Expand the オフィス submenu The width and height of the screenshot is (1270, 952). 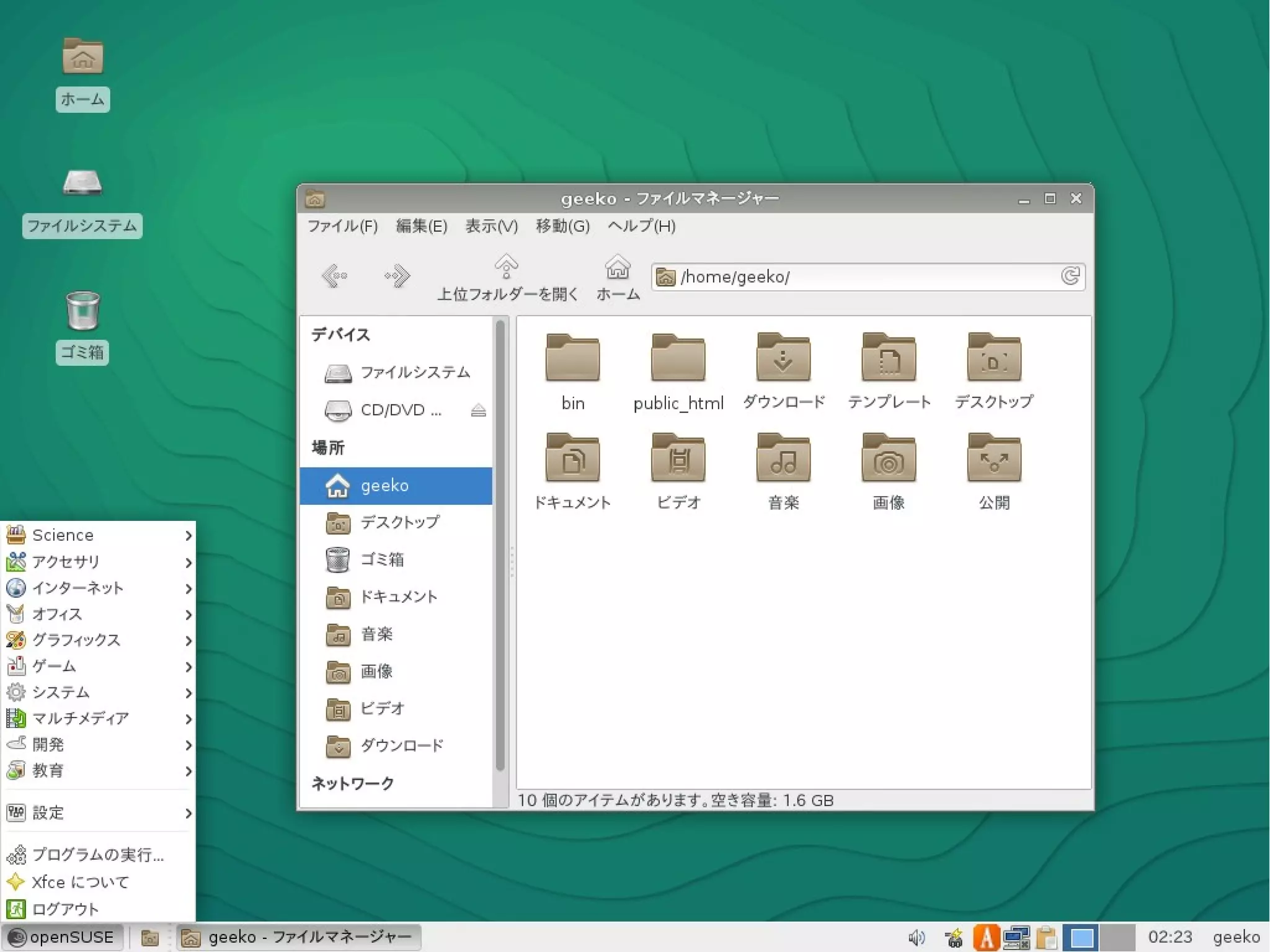pos(99,614)
